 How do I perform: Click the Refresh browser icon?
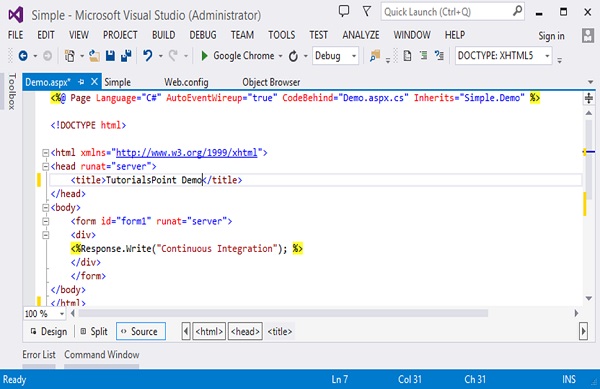point(293,56)
